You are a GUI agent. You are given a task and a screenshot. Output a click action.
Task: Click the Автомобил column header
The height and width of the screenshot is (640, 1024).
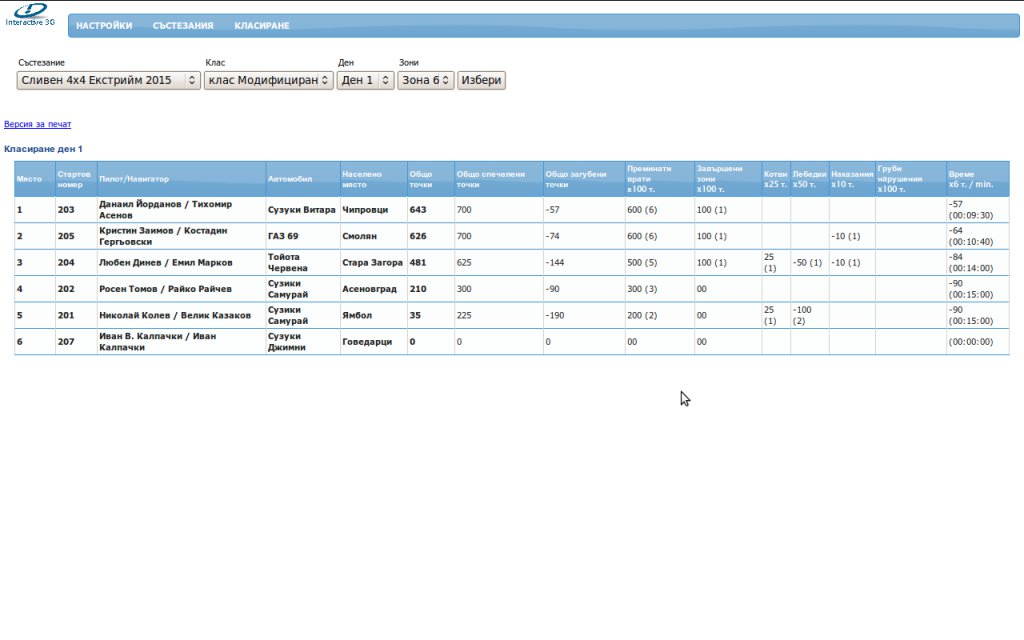pos(290,179)
